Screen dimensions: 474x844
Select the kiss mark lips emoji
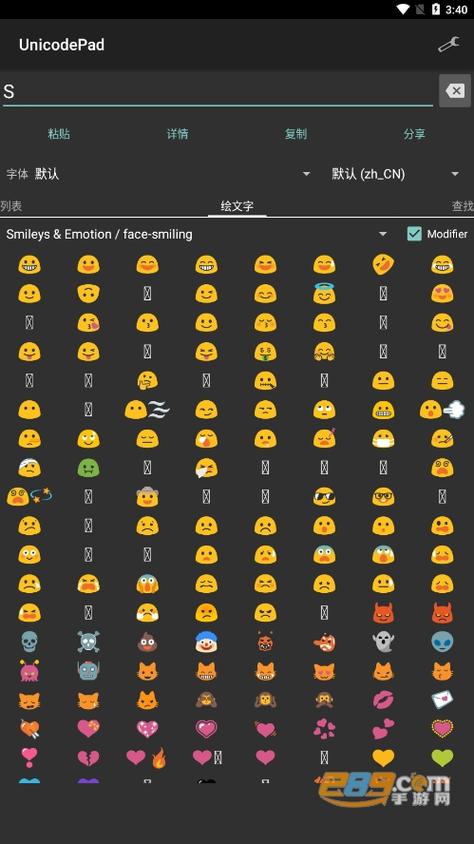click(383, 700)
